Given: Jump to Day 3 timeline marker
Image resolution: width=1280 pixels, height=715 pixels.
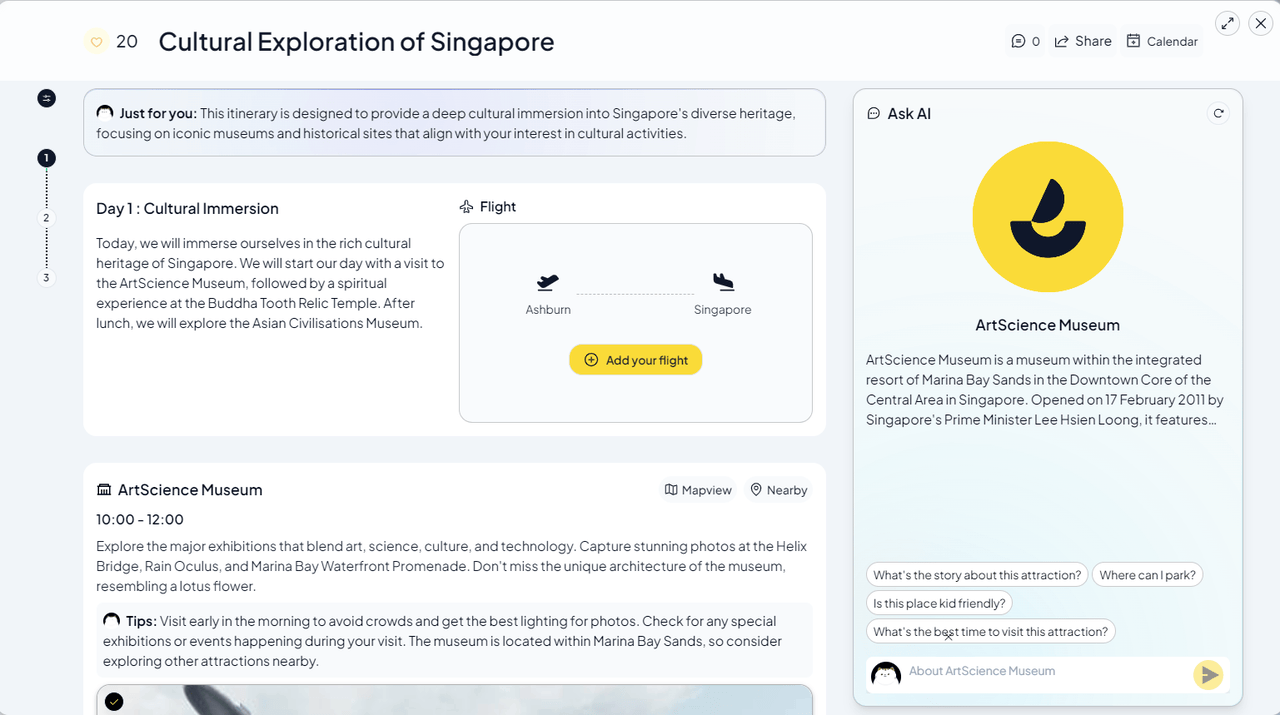Looking at the screenshot, I should coord(46,278).
